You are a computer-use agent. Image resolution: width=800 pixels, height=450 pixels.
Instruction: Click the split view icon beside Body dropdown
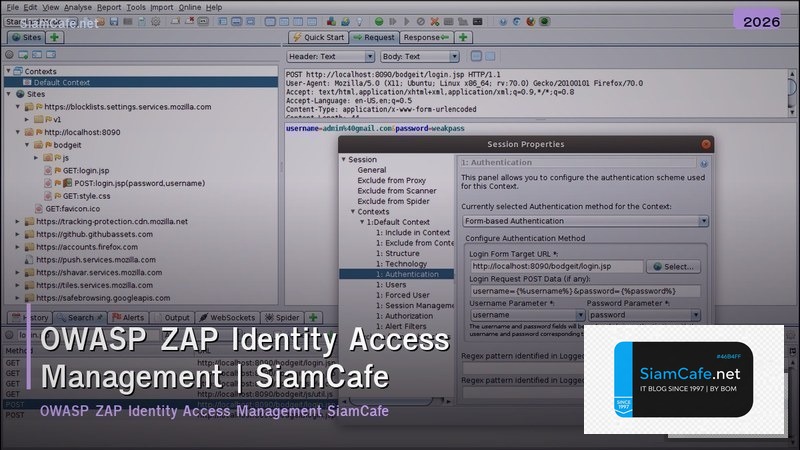(476, 56)
